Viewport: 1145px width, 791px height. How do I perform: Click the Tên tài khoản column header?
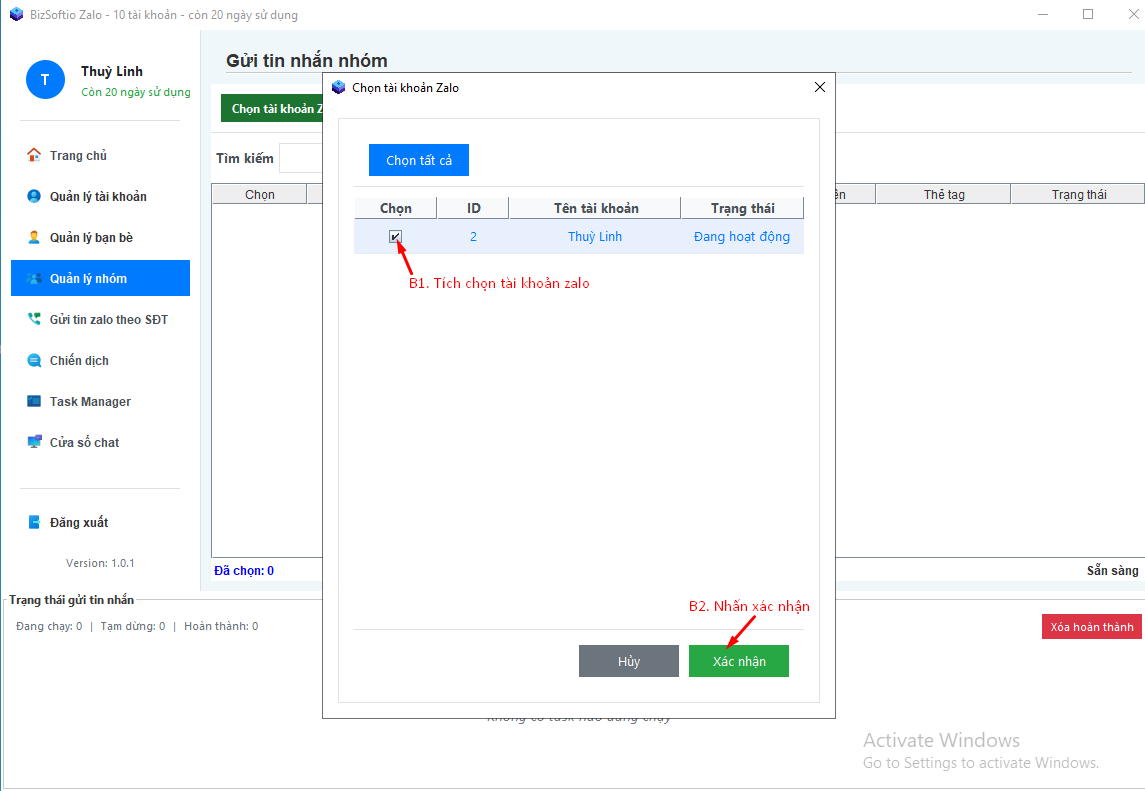[x=595, y=208]
